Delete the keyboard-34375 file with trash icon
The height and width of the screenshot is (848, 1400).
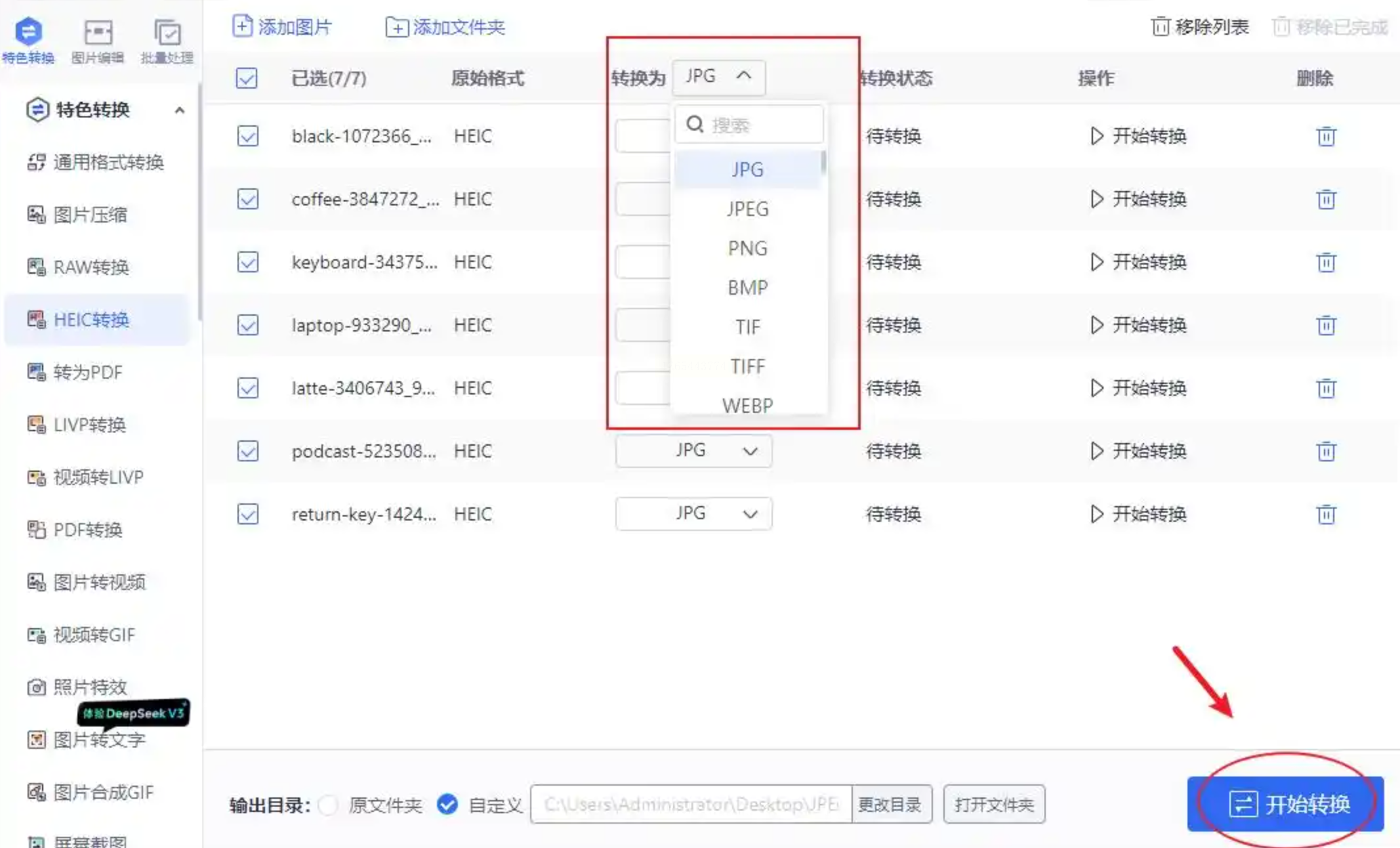point(1325,263)
